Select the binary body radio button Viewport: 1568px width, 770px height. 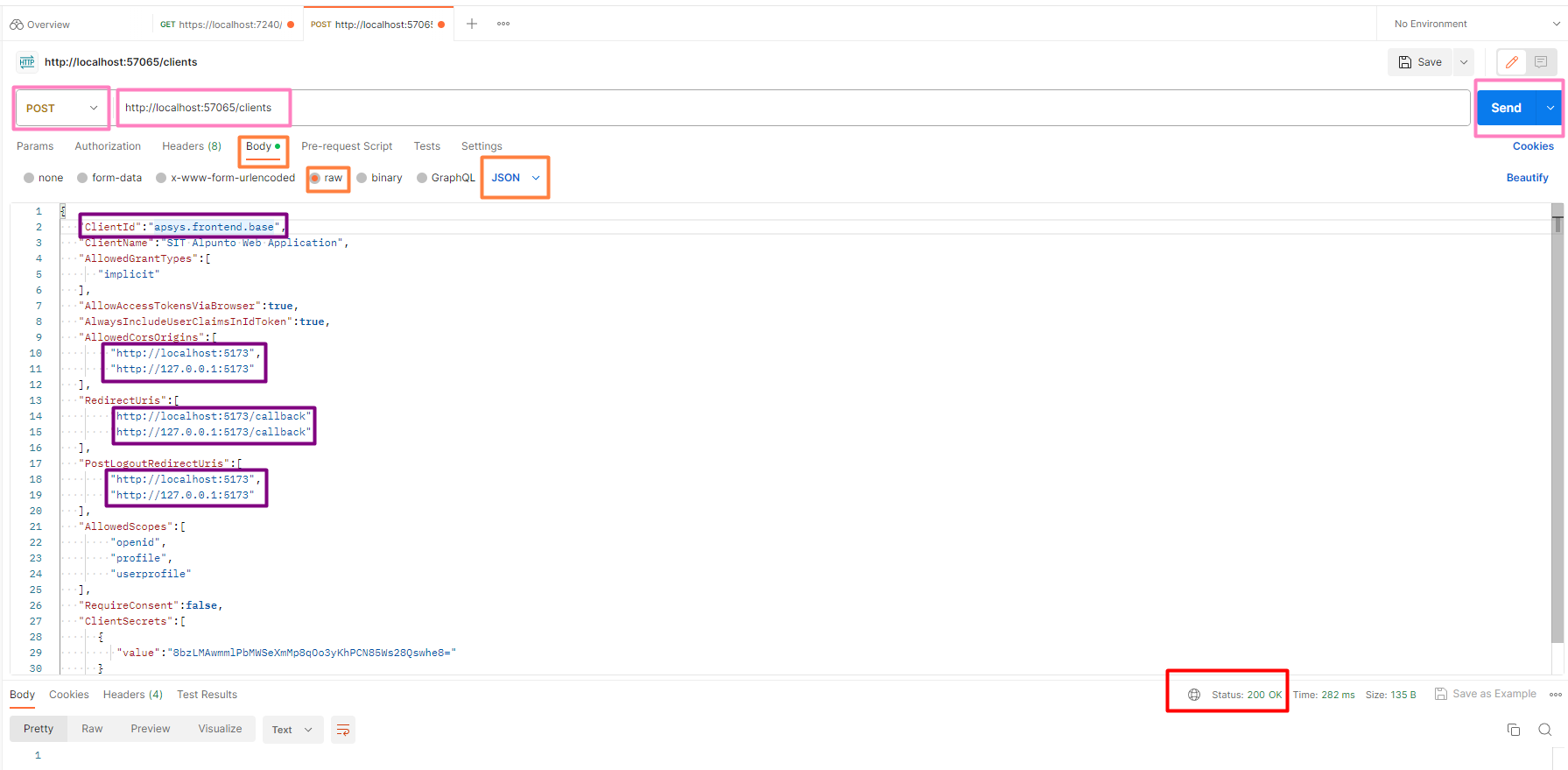point(362,178)
